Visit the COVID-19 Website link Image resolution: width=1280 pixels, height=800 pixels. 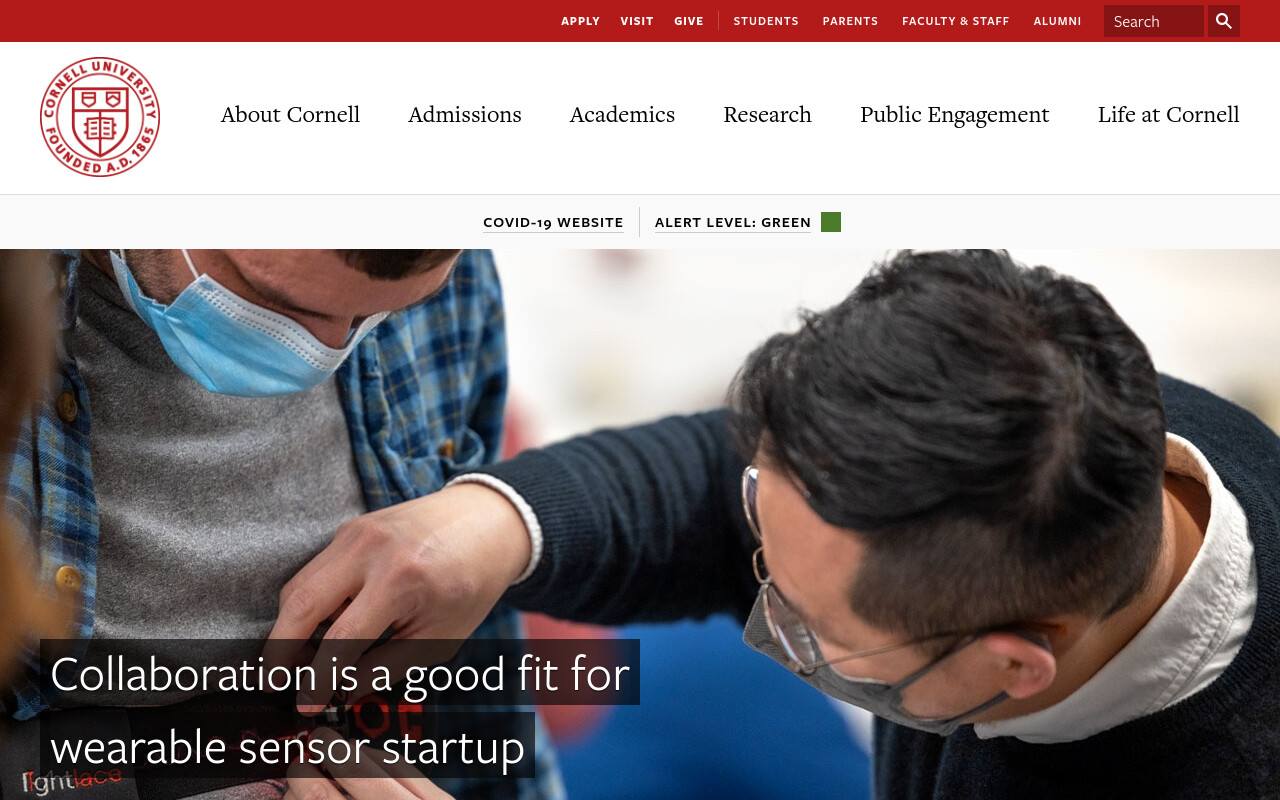[553, 222]
